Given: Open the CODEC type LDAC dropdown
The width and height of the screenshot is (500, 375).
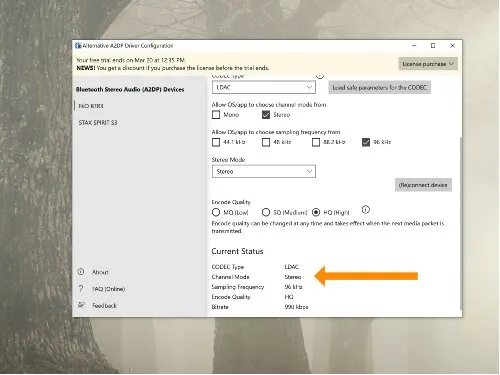Looking at the screenshot, I should [264, 87].
